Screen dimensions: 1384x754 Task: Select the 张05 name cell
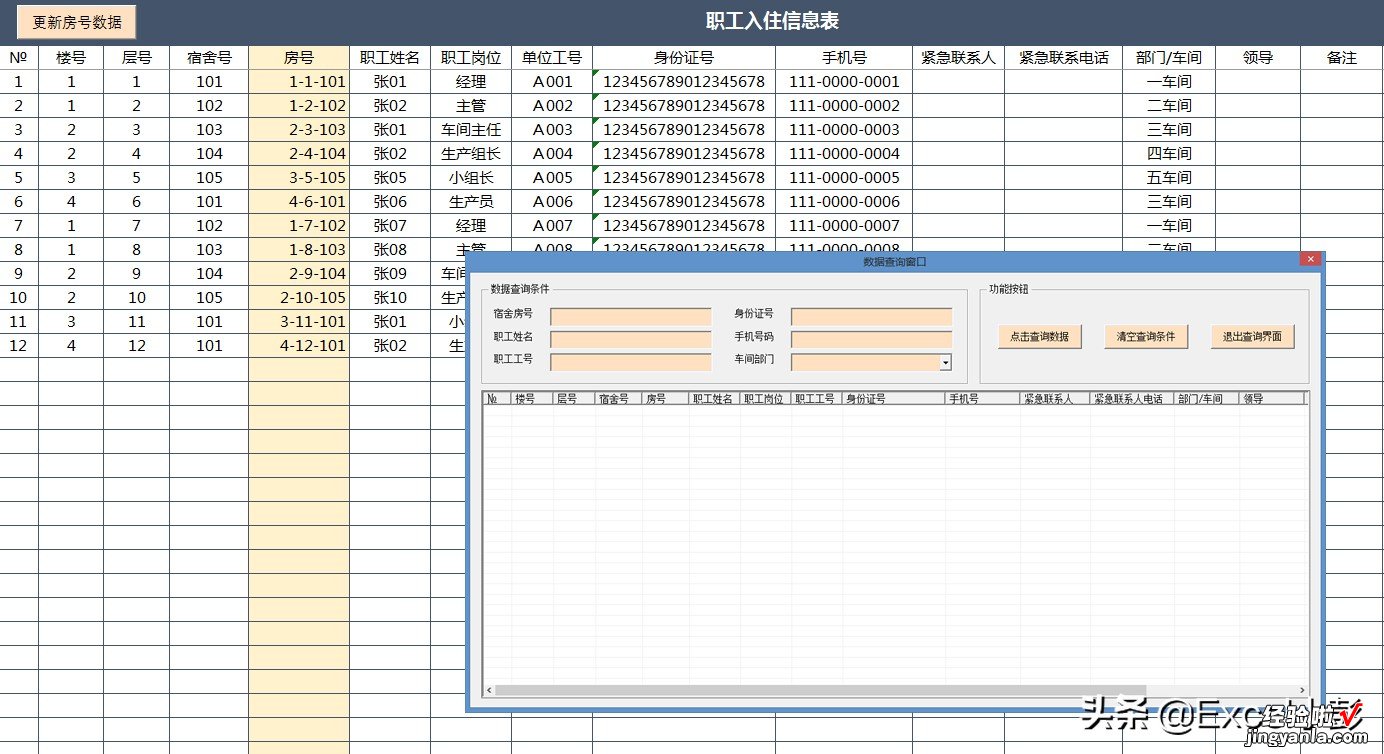click(390, 178)
